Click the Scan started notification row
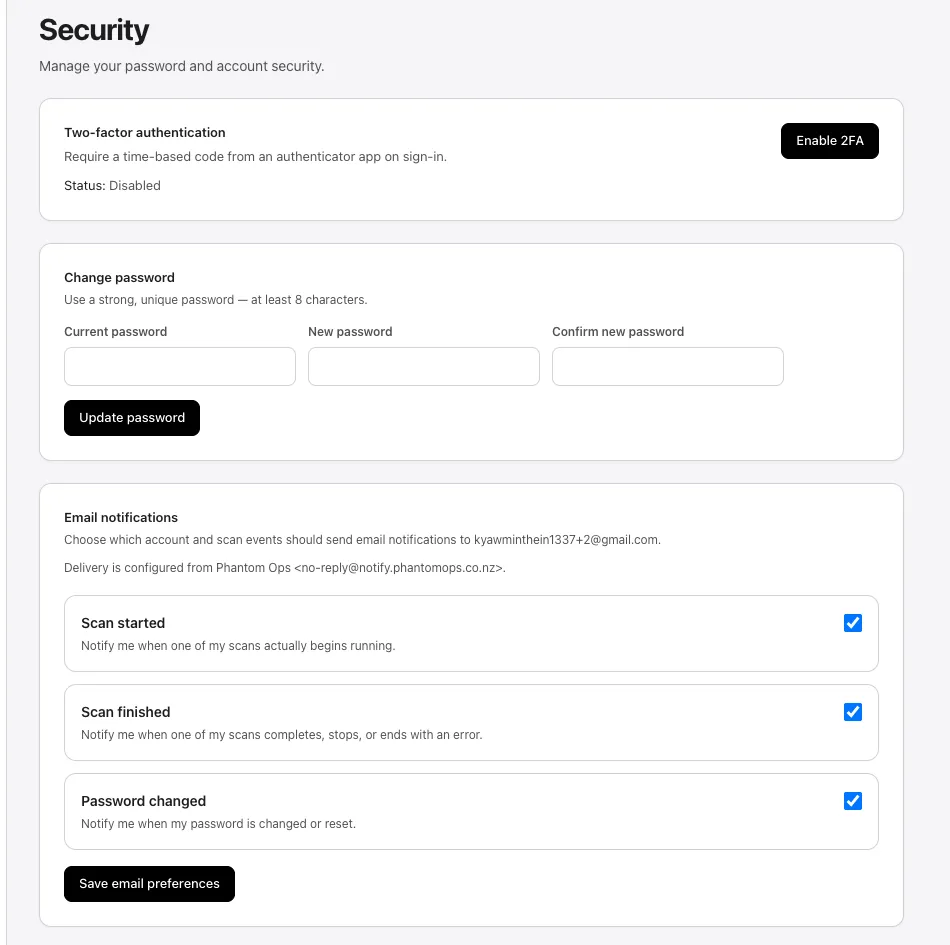The image size is (950, 945). [400, 632]
